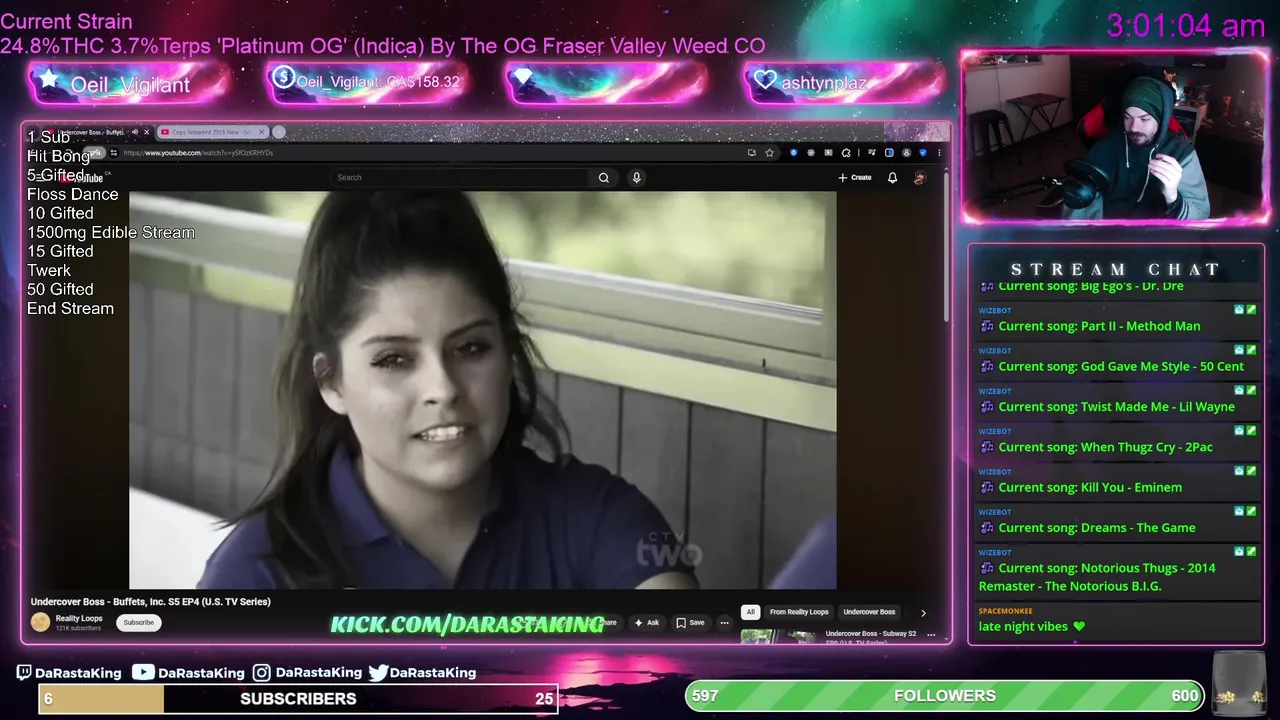Screen dimensions: 1280x720
Task: Click the Instagram DaRastaKing handle
Action: pos(307,673)
